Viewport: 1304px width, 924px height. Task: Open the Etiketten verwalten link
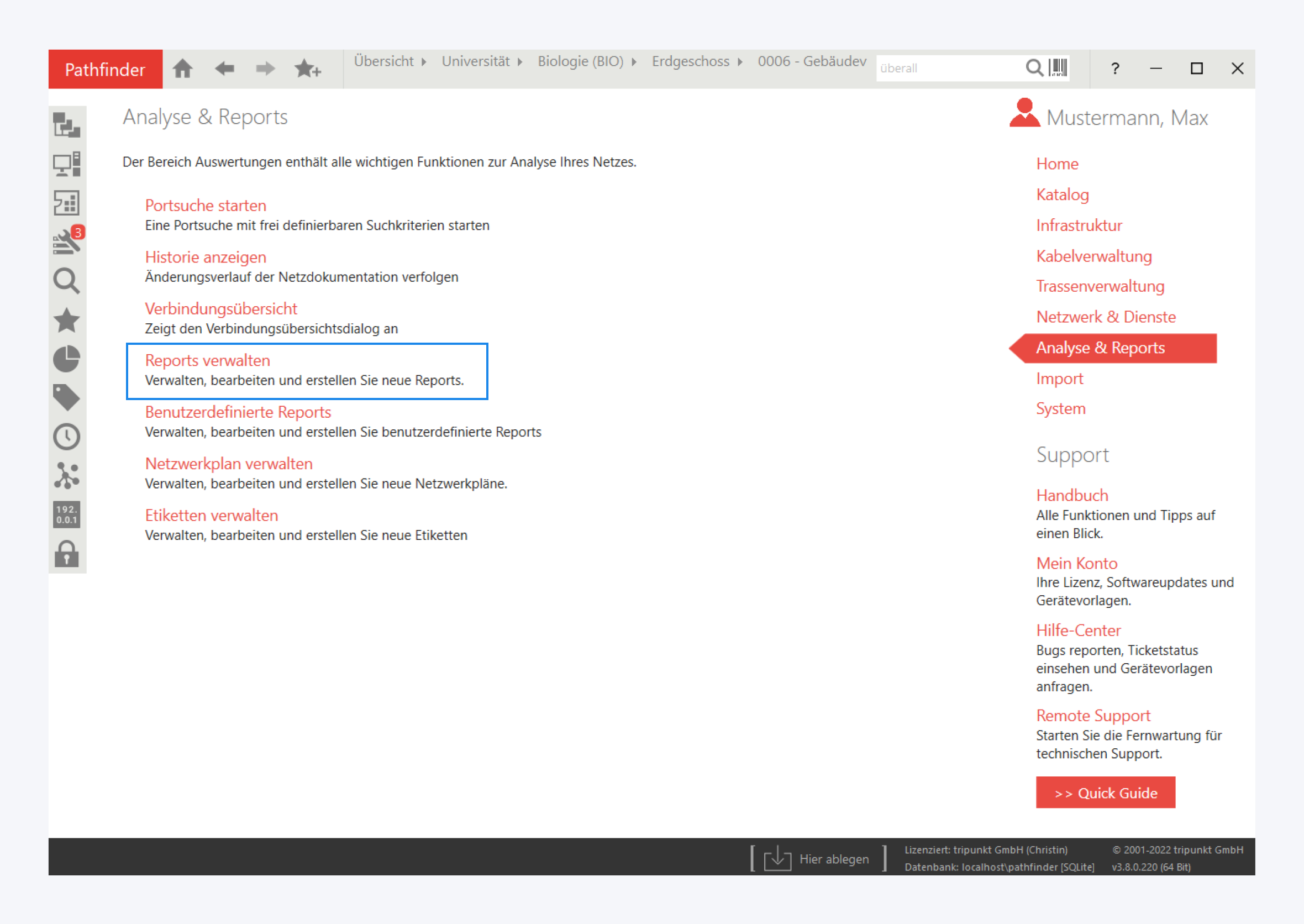pos(211,516)
